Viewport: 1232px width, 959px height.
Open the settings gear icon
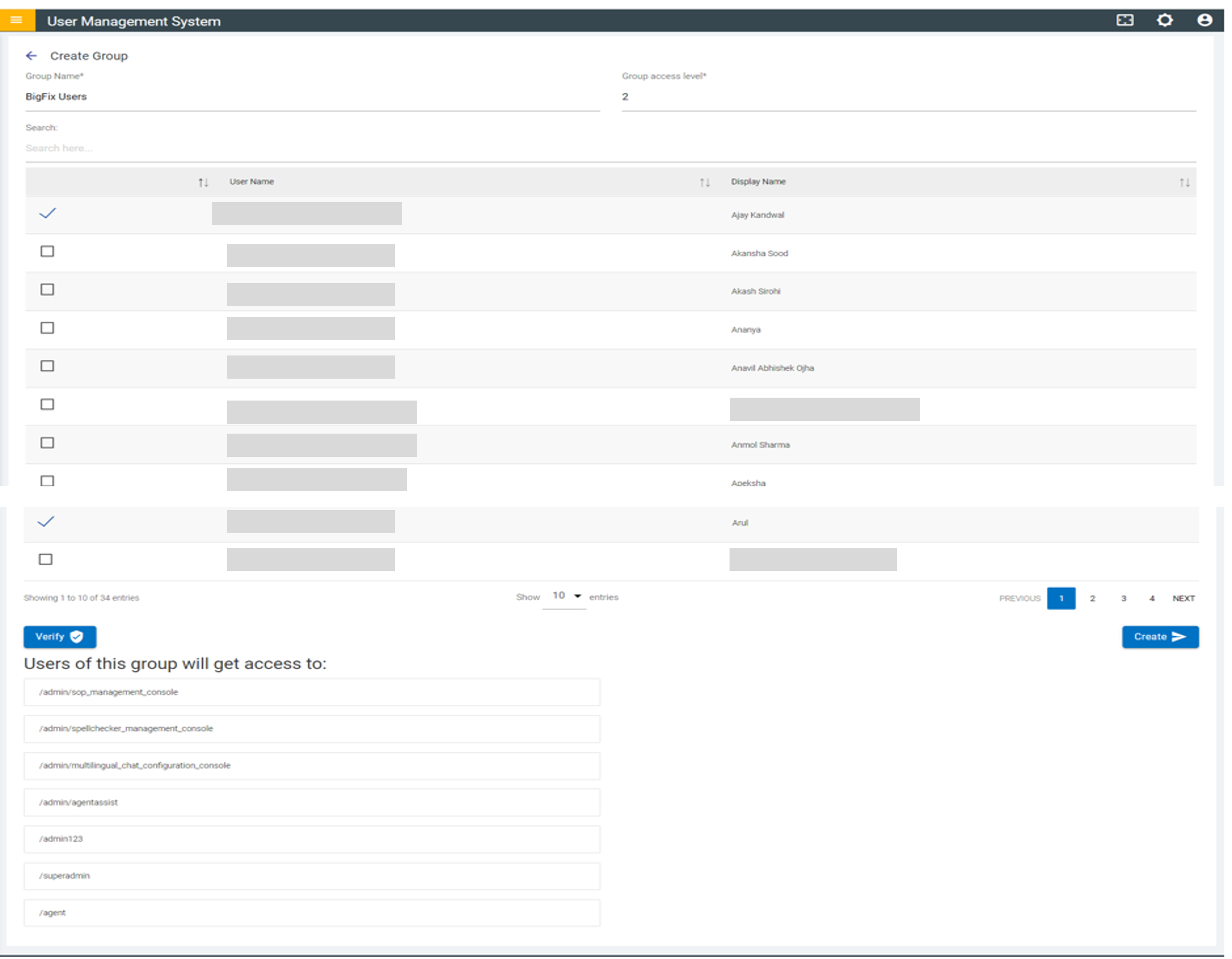pyautogui.click(x=1165, y=20)
